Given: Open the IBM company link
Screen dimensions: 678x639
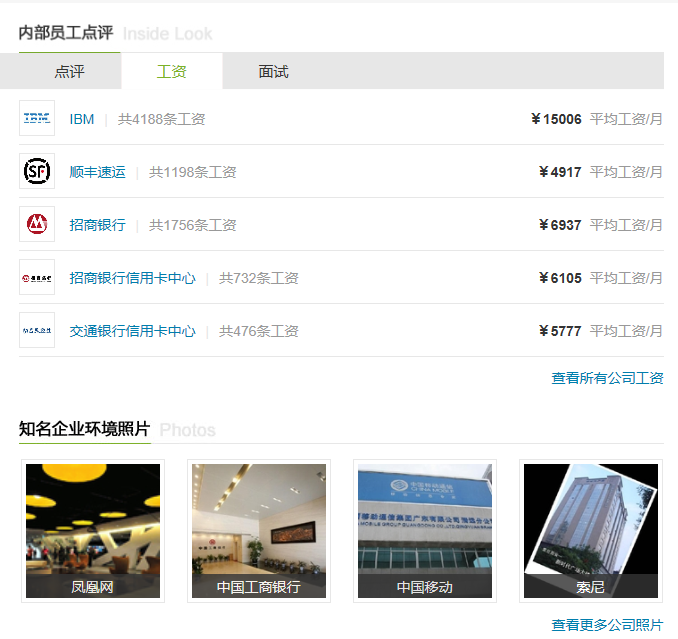Looking at the screenshot, I should (82, 119).
